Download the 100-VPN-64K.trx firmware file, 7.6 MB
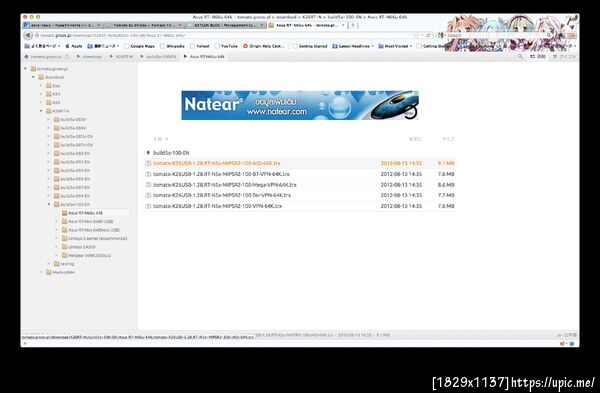 [x=217, y=206]
